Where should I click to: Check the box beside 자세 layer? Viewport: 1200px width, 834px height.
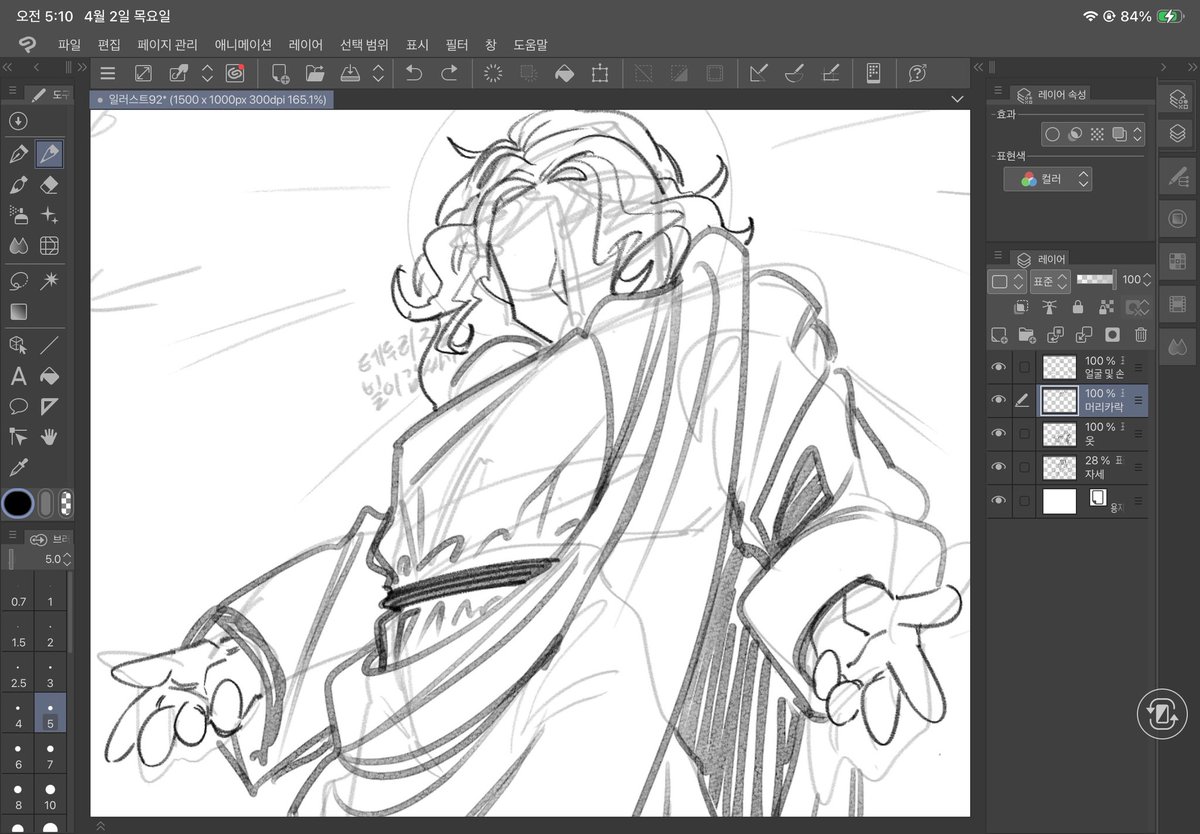1024,467
